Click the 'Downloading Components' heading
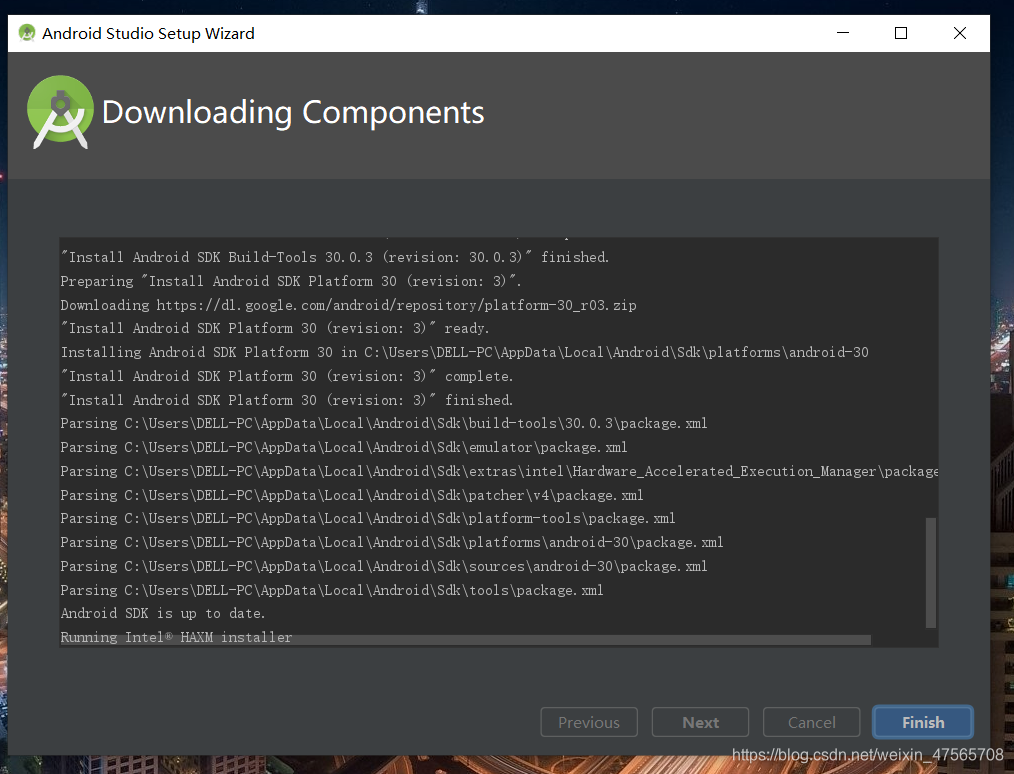This screenshot has height=774, width=1014. 293,113
